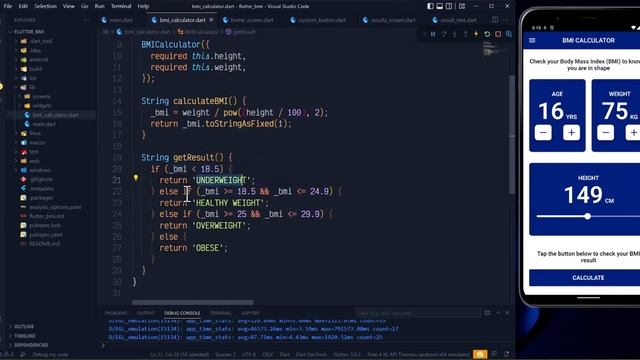Toggle primary sidebar layout icon
The width and height of the screenshot is (640, 360).
[431, 6]
